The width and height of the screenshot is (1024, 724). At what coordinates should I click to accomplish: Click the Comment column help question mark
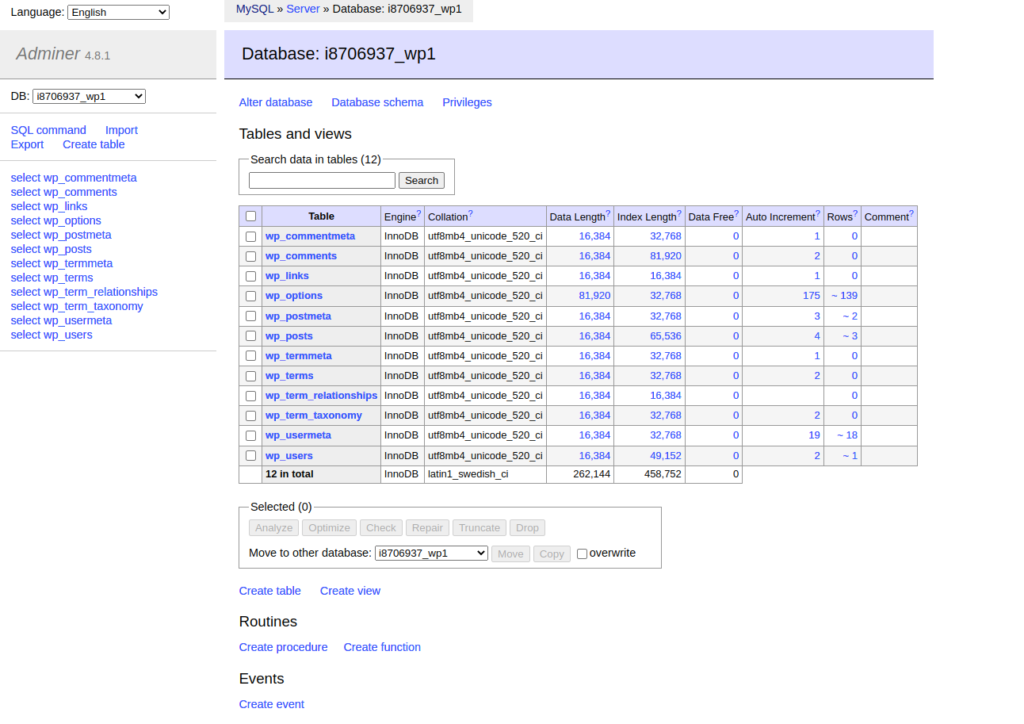912,214
